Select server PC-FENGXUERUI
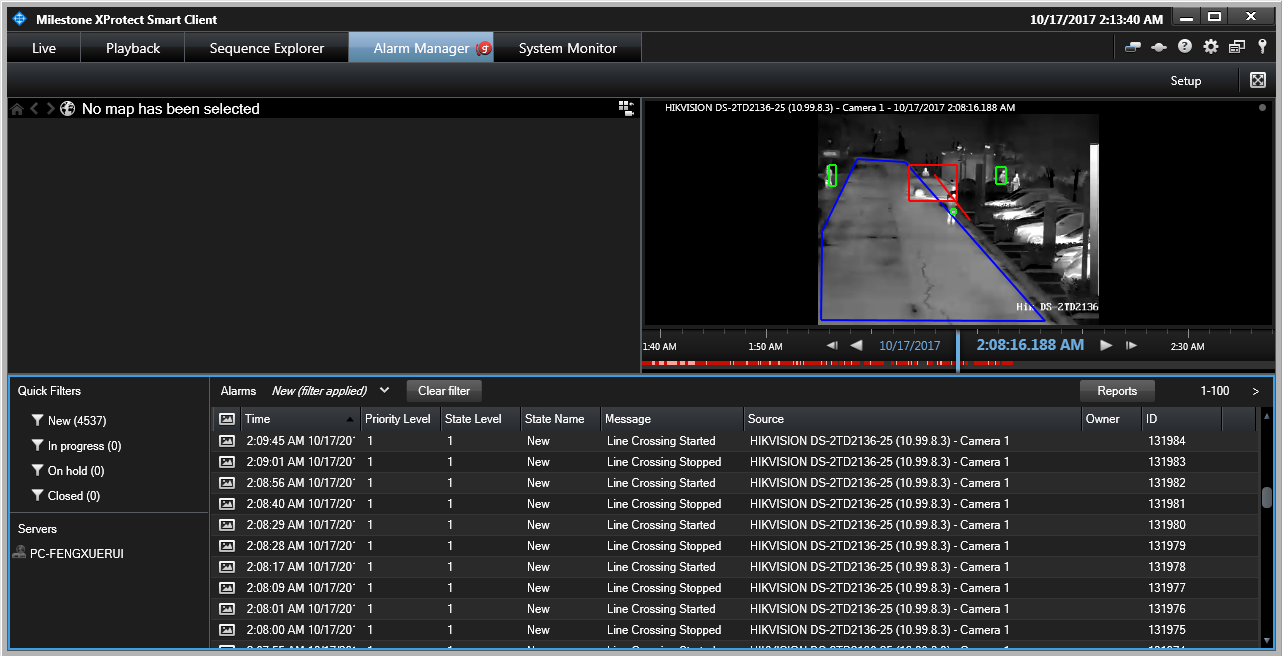The image size is (1282, 656). pos(69,553)
